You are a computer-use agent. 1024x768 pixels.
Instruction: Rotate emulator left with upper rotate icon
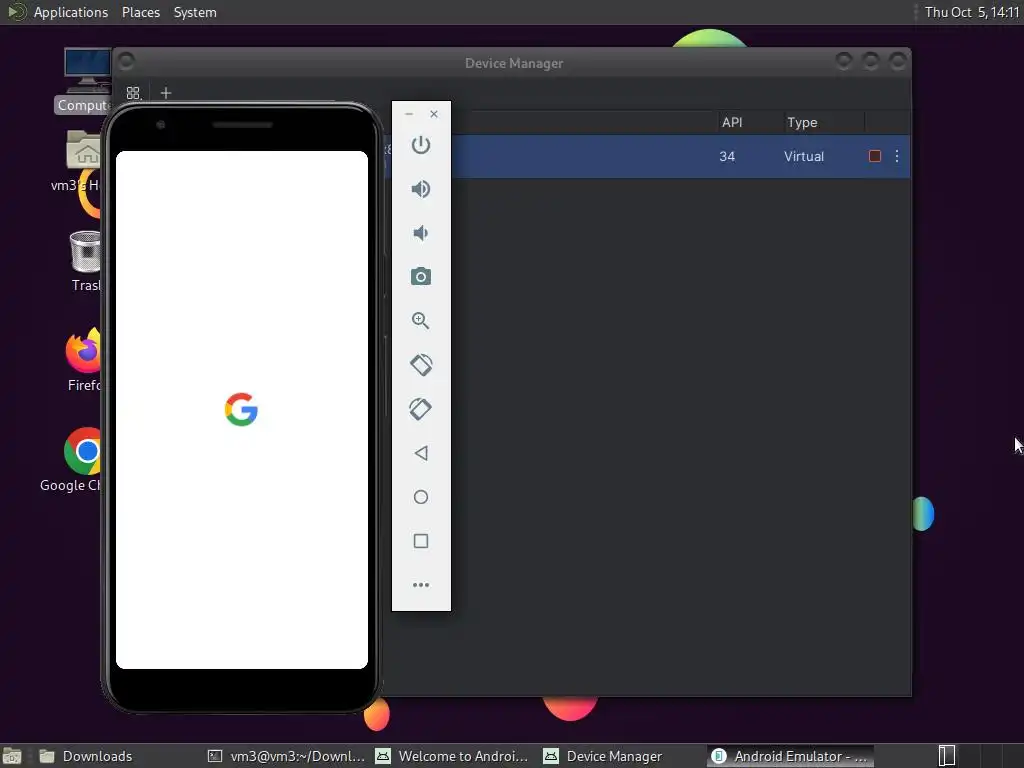point(421,364)
